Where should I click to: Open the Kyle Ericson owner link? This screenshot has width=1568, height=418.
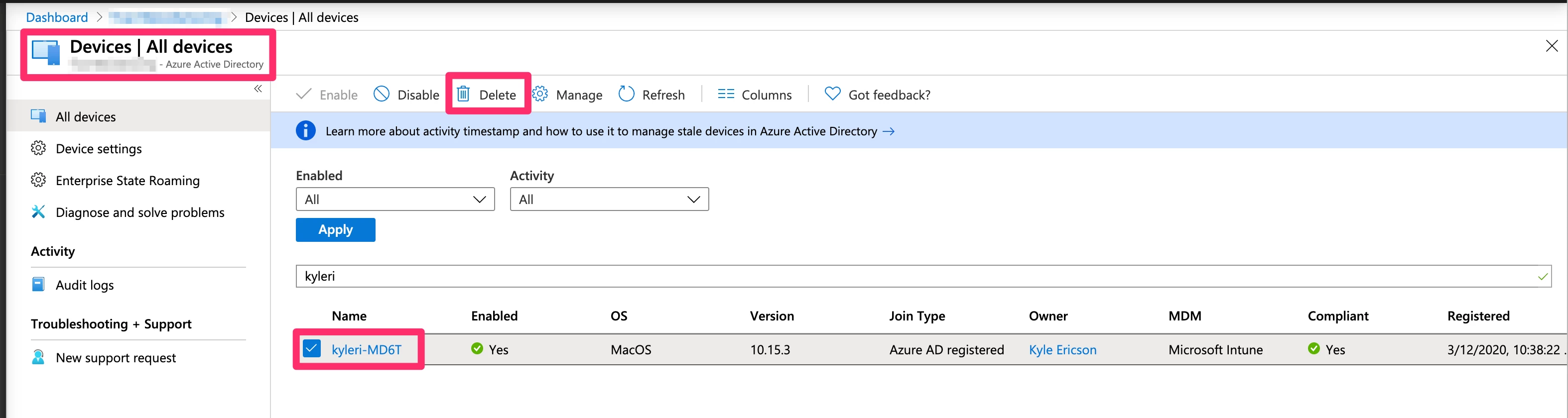click(1063, 350)
